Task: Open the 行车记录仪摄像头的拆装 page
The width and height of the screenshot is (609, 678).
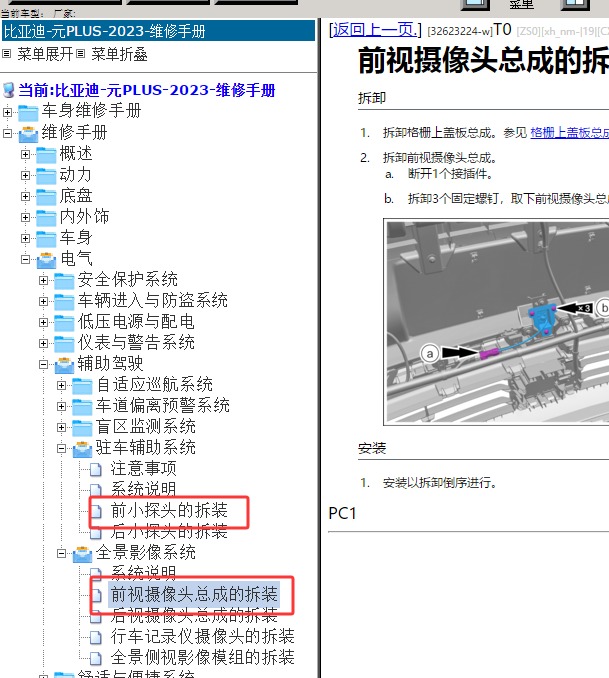Action: [202, 636]
